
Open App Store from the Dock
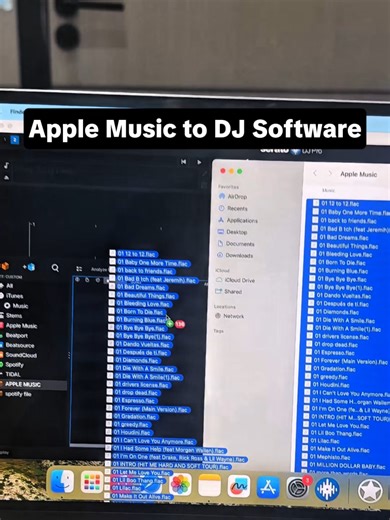(268, 487)
